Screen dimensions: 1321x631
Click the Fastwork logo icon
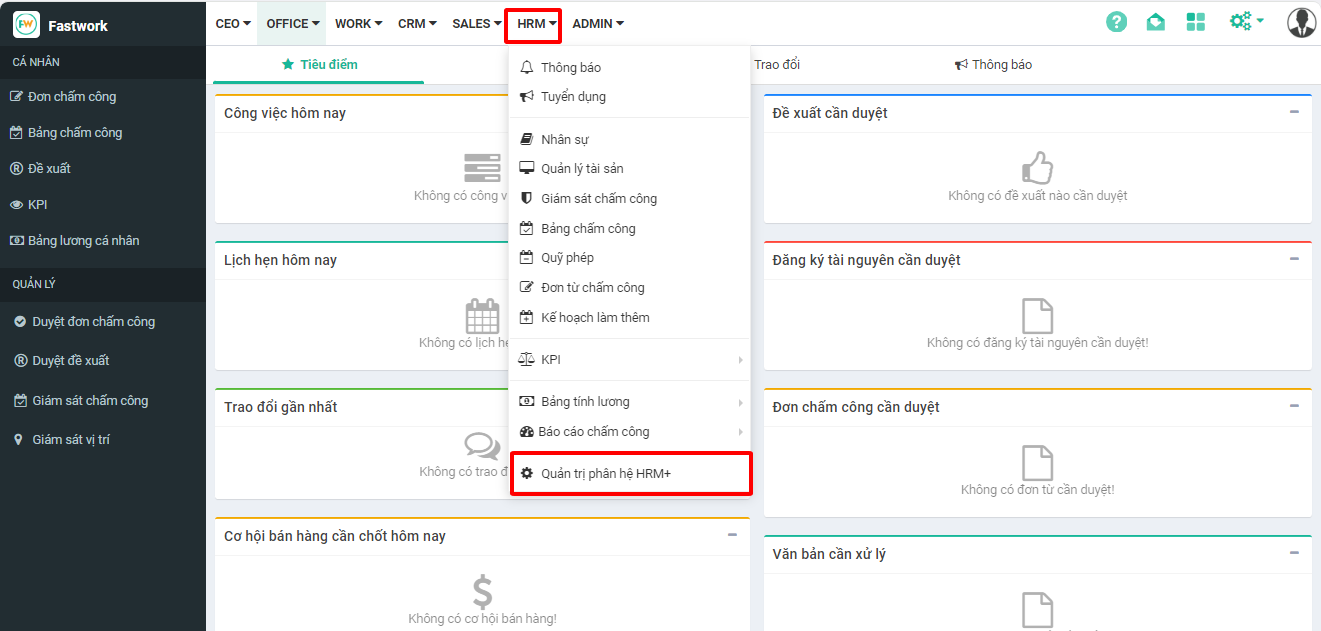(x=26, y=25)
